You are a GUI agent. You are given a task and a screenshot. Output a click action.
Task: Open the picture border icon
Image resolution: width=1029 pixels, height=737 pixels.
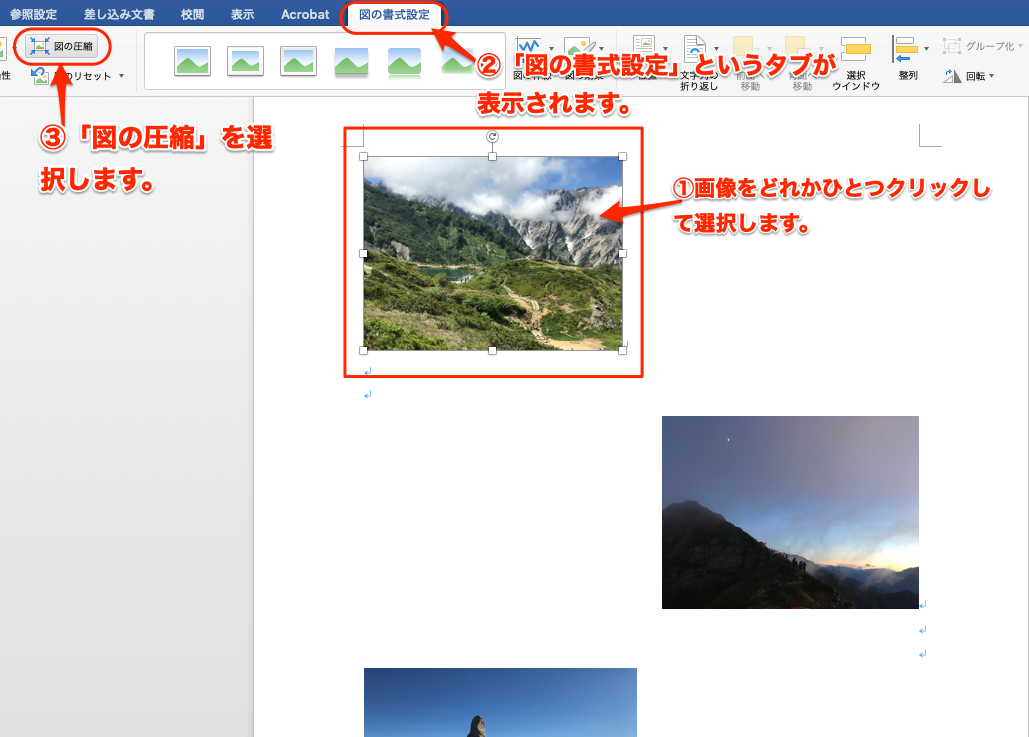pos(528,48)
